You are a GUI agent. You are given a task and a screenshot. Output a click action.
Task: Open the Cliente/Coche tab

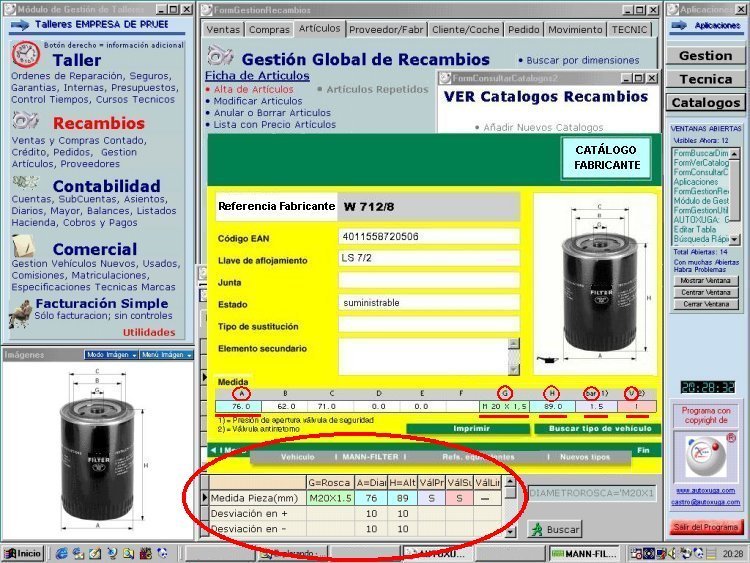coord(465,30)
